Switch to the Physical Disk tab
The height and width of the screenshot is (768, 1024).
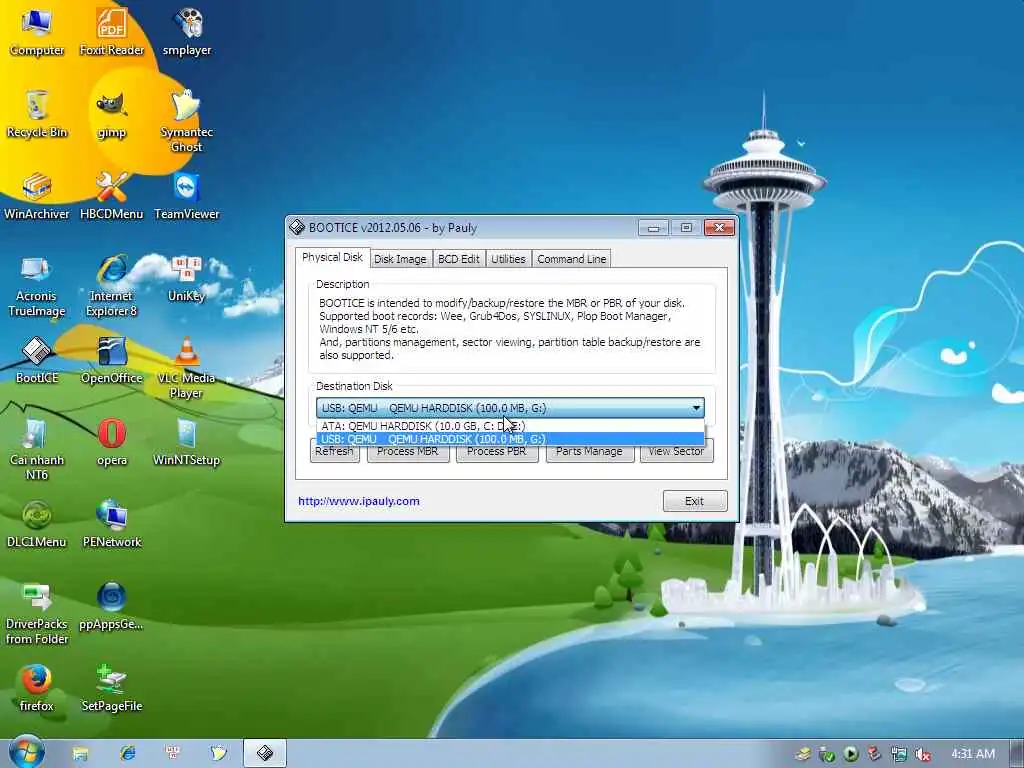click(332, 257)
